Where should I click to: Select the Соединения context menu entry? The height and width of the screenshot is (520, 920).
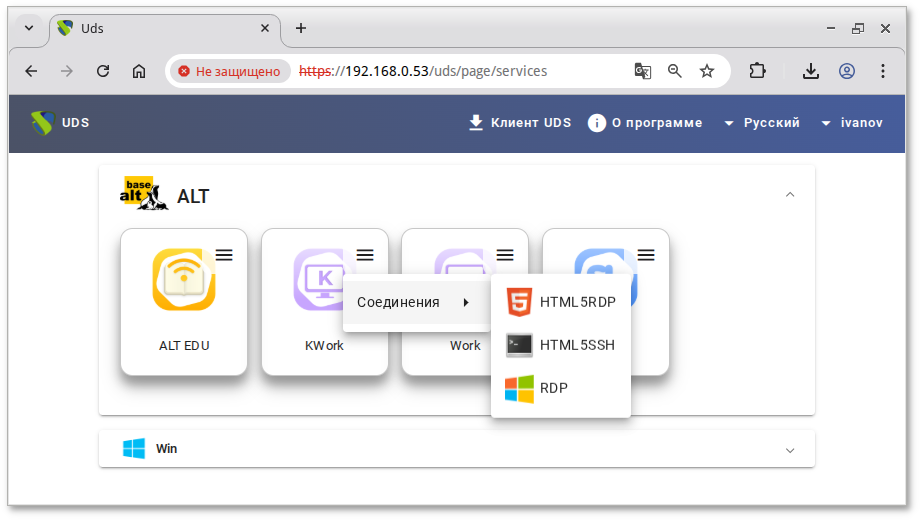pyautogui.click(x=417, y=302)
